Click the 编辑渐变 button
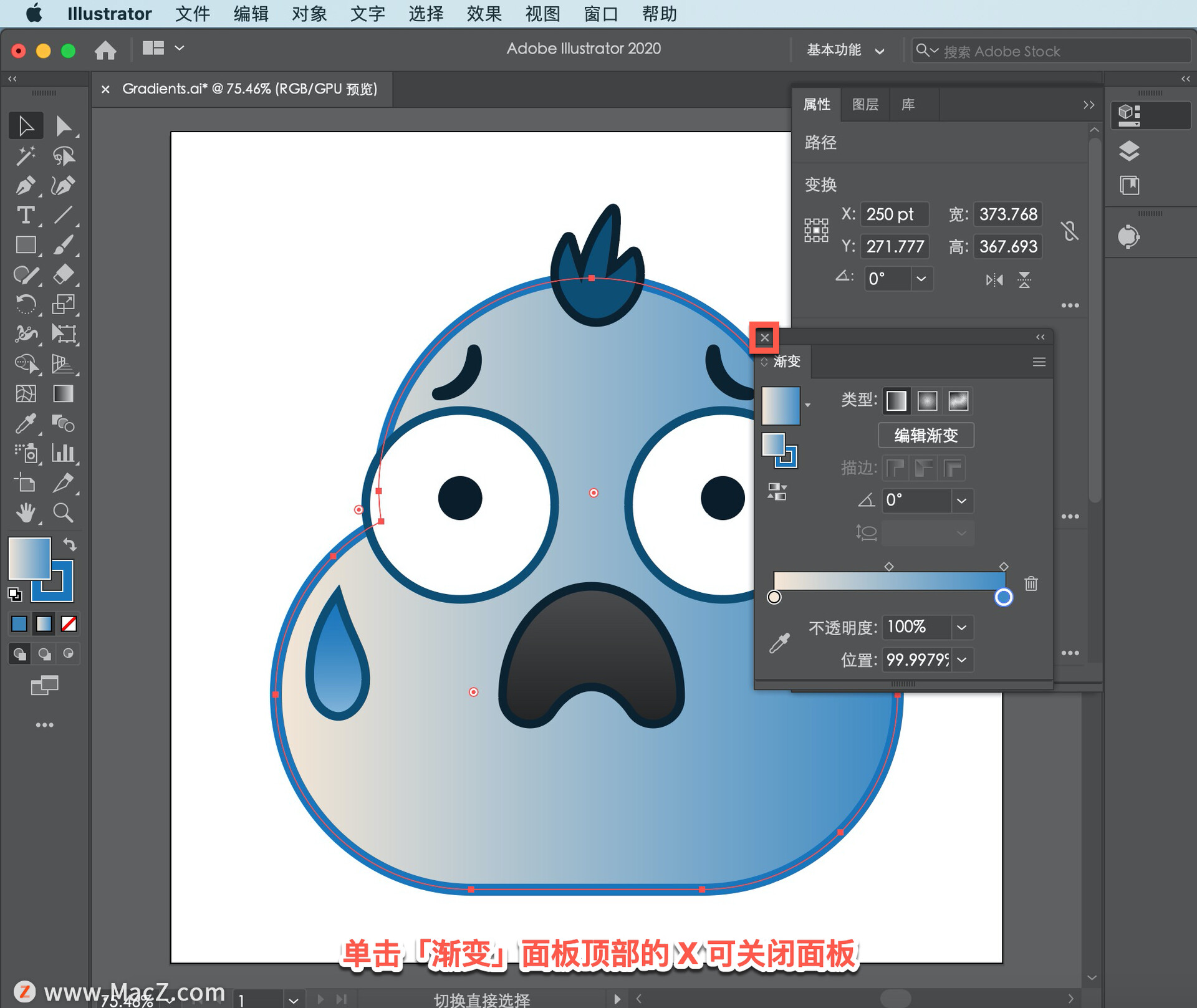This screenshot has width=1197, height=1008. pyautogui.click(x=926, y=435)
